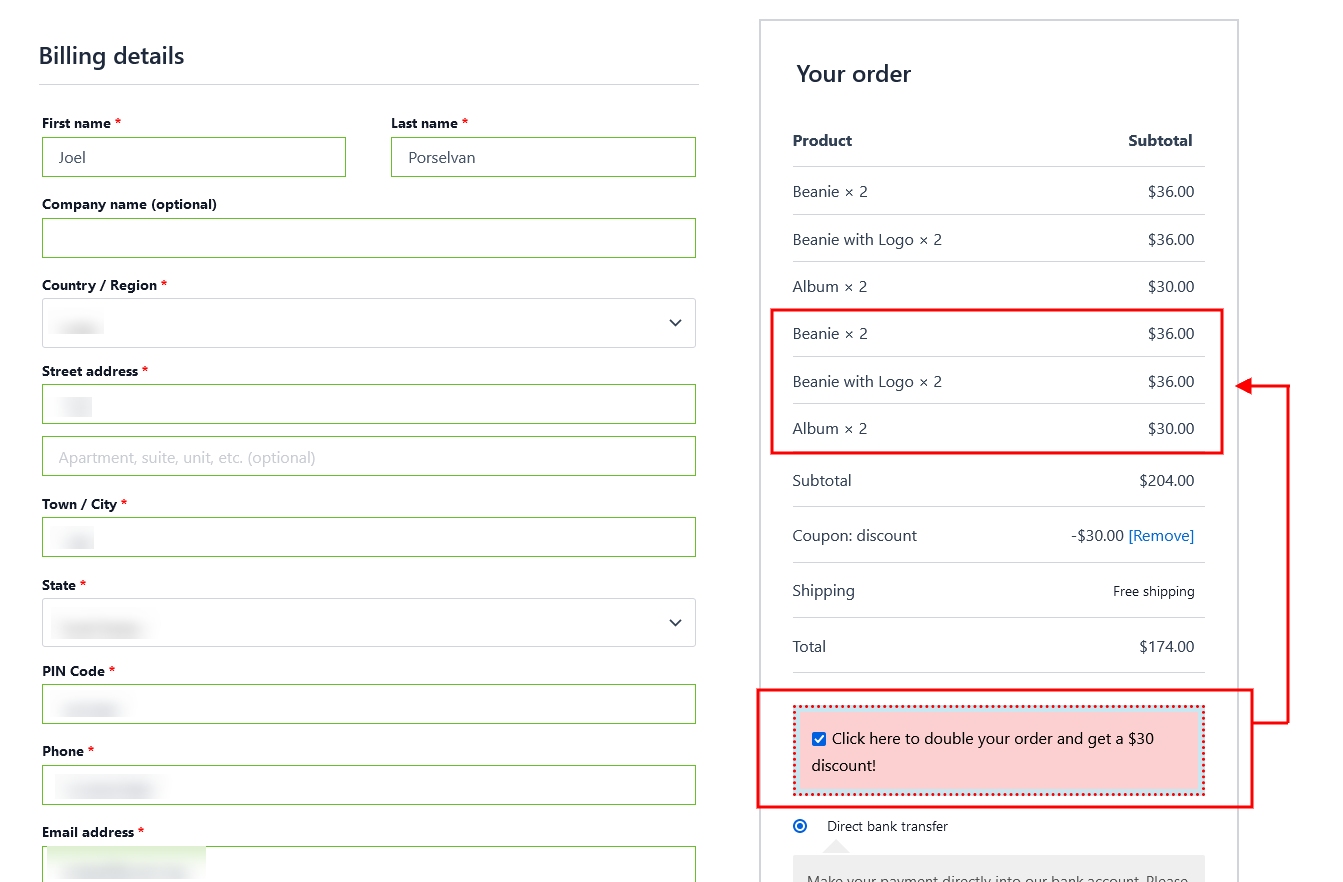
Task: Click the Free shipping text
Action: [1153, 591]
